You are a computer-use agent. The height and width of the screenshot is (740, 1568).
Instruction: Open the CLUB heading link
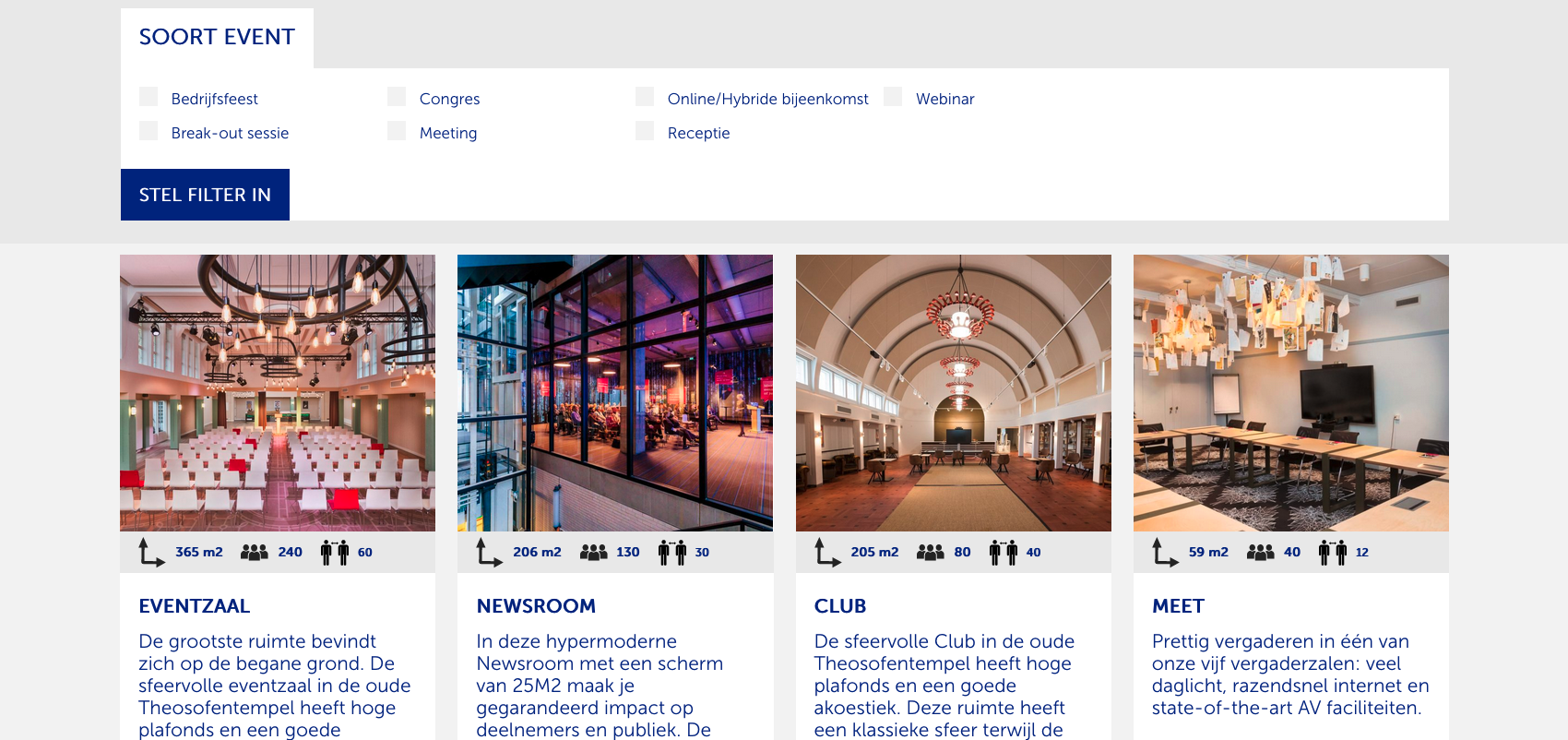pos(840,606)
